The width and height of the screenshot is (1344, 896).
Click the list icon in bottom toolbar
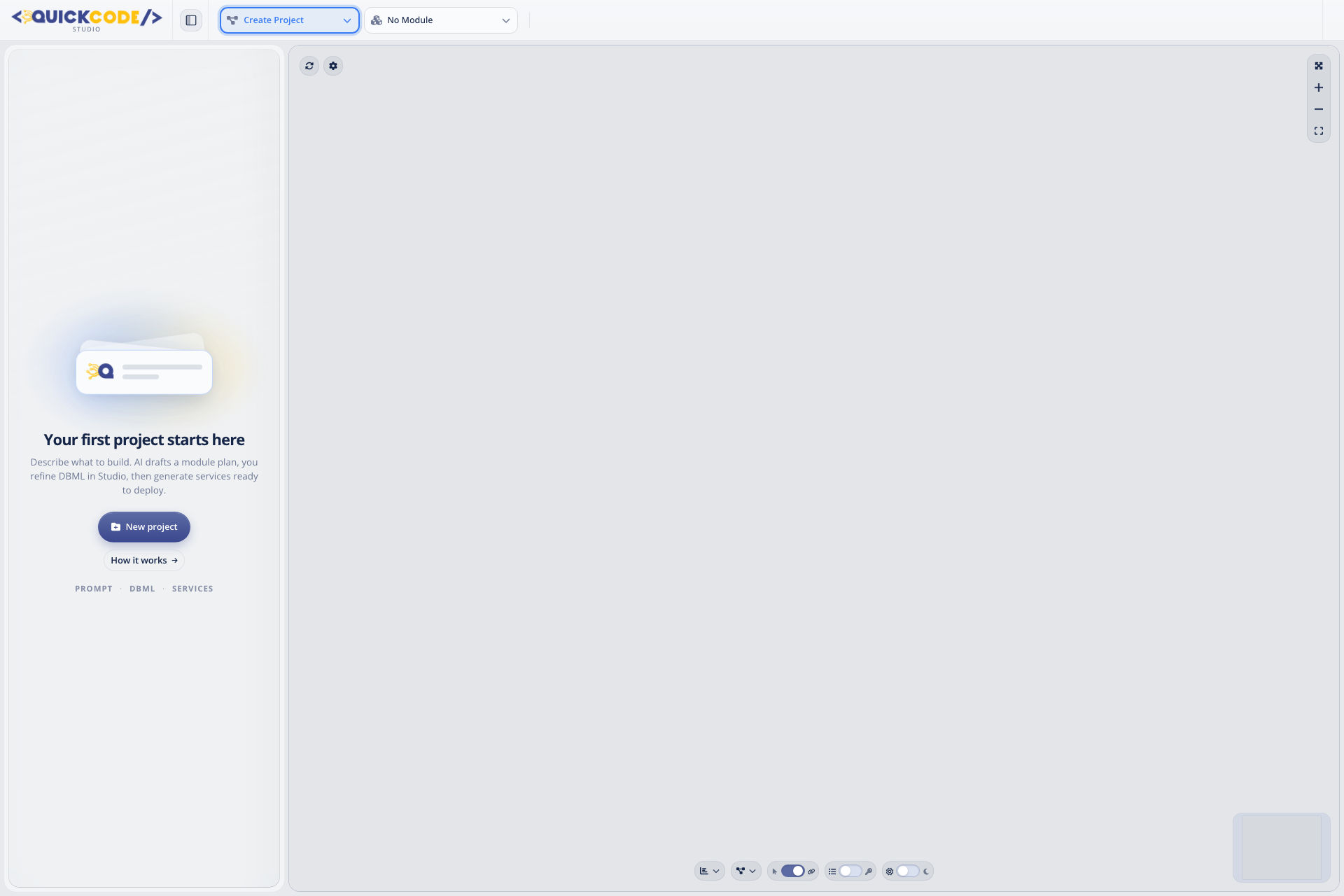pos(832,871)
